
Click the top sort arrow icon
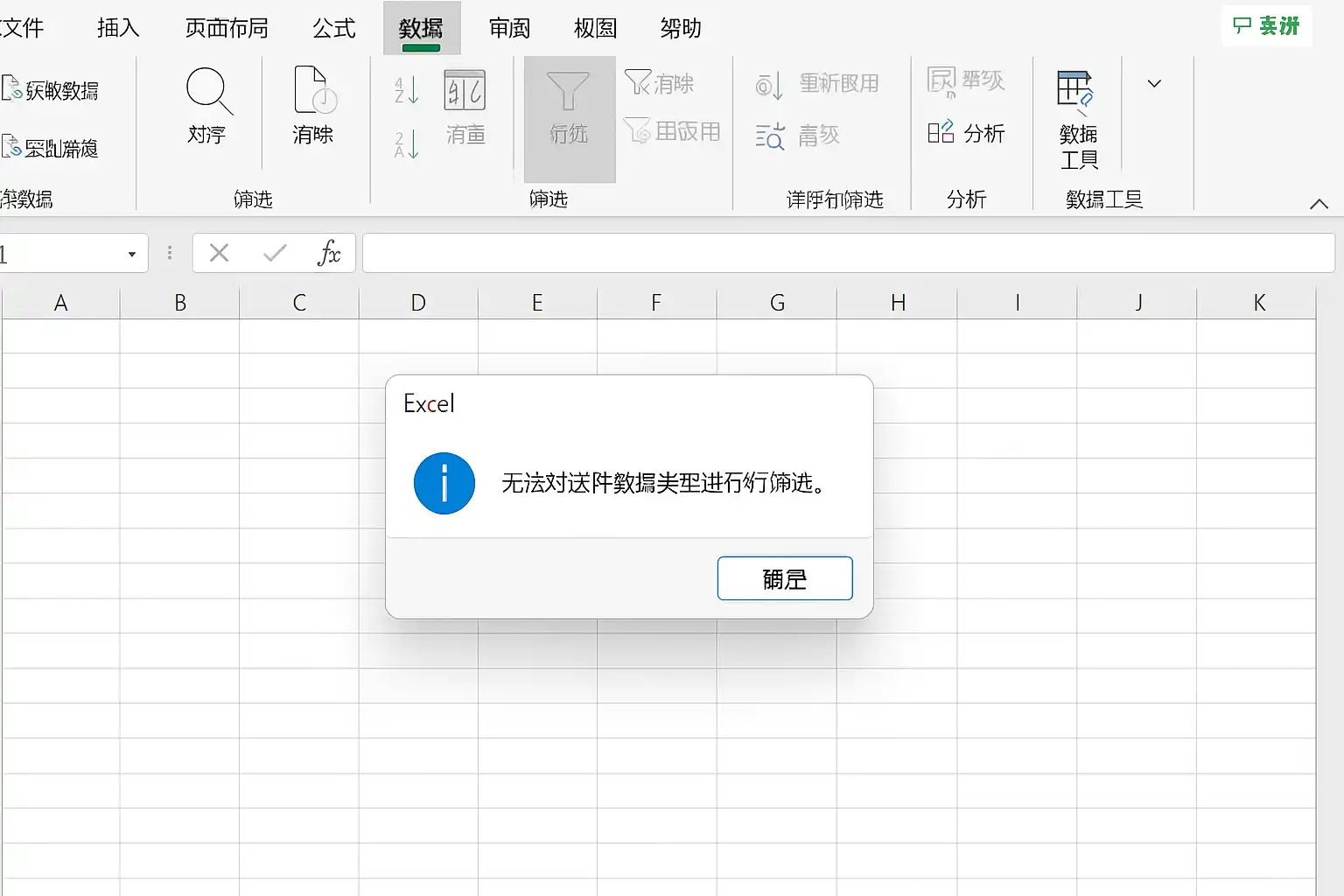pos(406,90)
